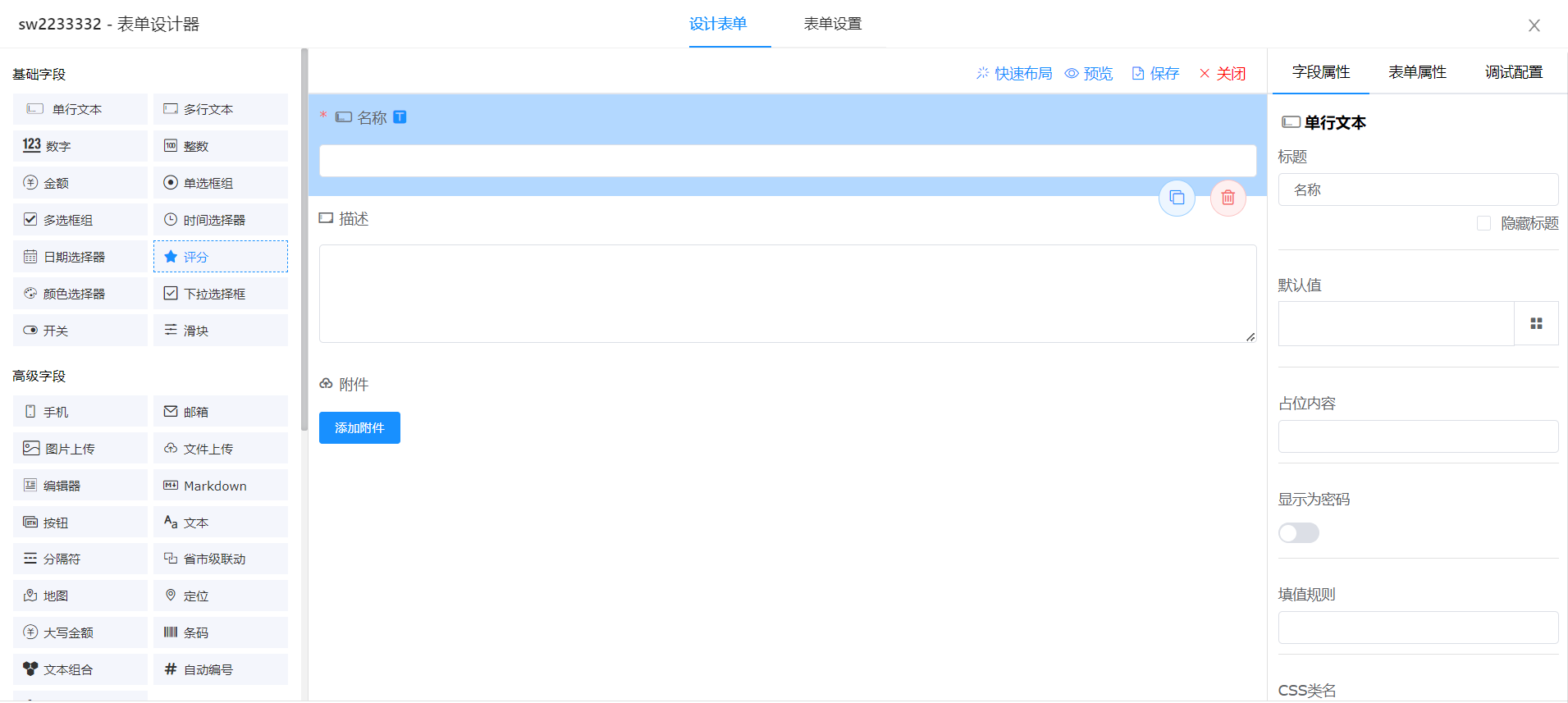Add the 开关 switch component

coord(80,331)
